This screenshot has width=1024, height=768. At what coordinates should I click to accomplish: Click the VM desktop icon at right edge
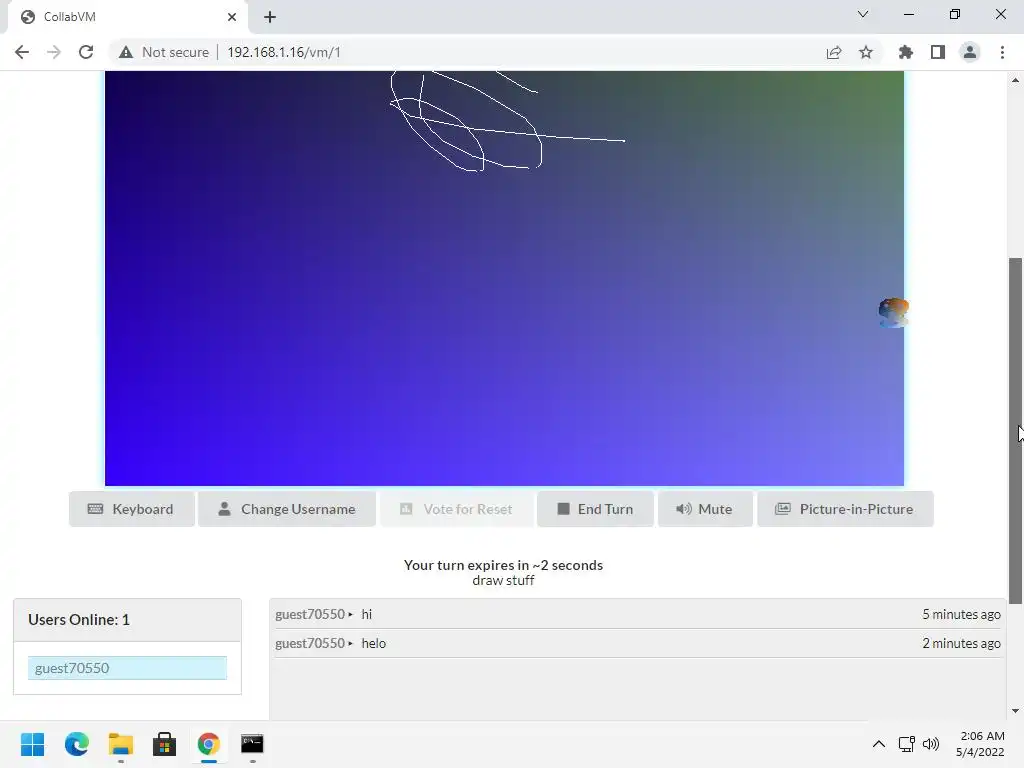893,312
